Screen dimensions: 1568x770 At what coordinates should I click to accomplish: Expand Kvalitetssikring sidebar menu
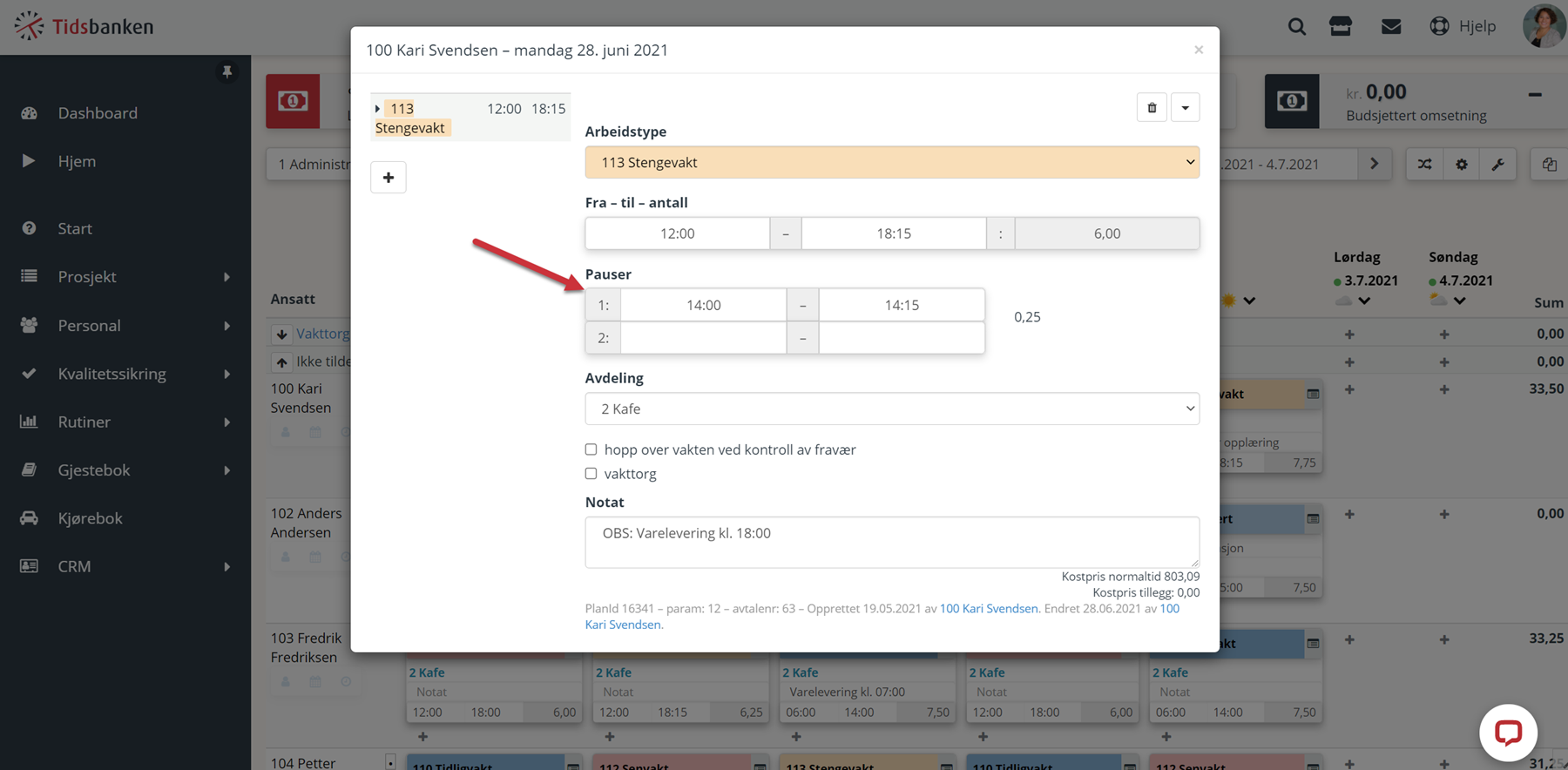(125, 374)
